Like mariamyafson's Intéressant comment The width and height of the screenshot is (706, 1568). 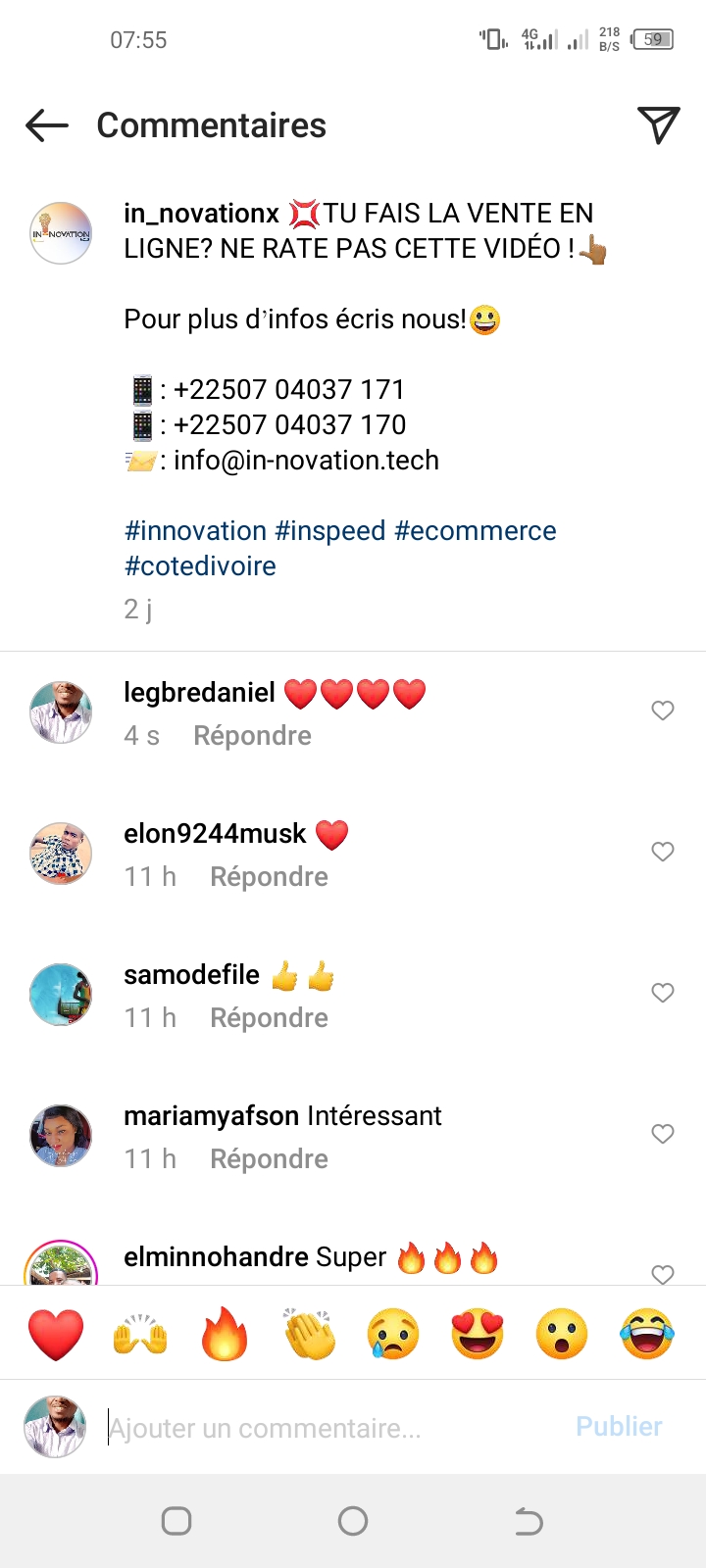pos(663,1134)
